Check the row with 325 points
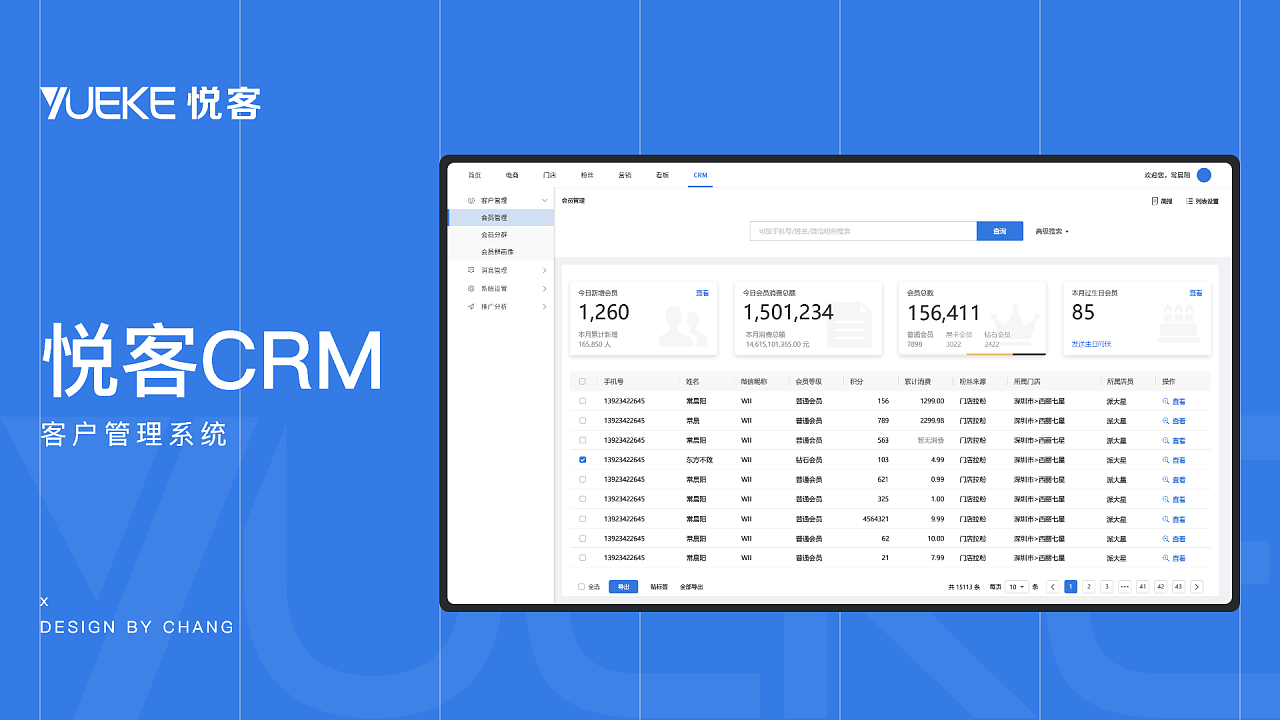This screenshot has width=1280, height=720. click(x=583, y=499)
